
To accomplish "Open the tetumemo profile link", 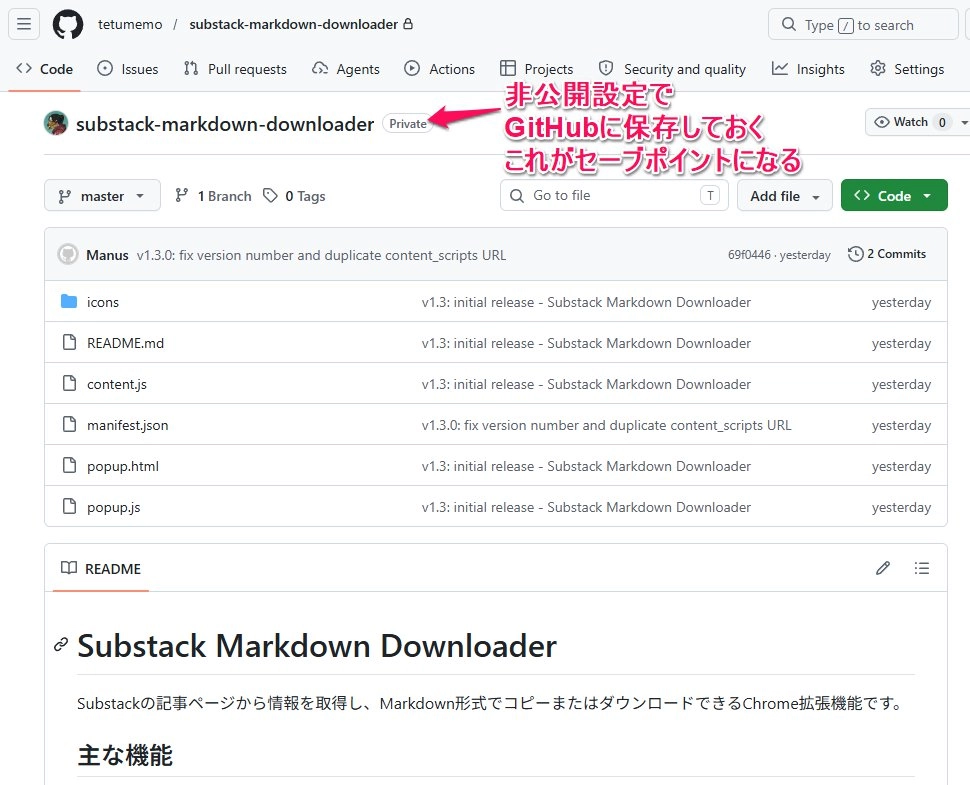I will [130, 25].
